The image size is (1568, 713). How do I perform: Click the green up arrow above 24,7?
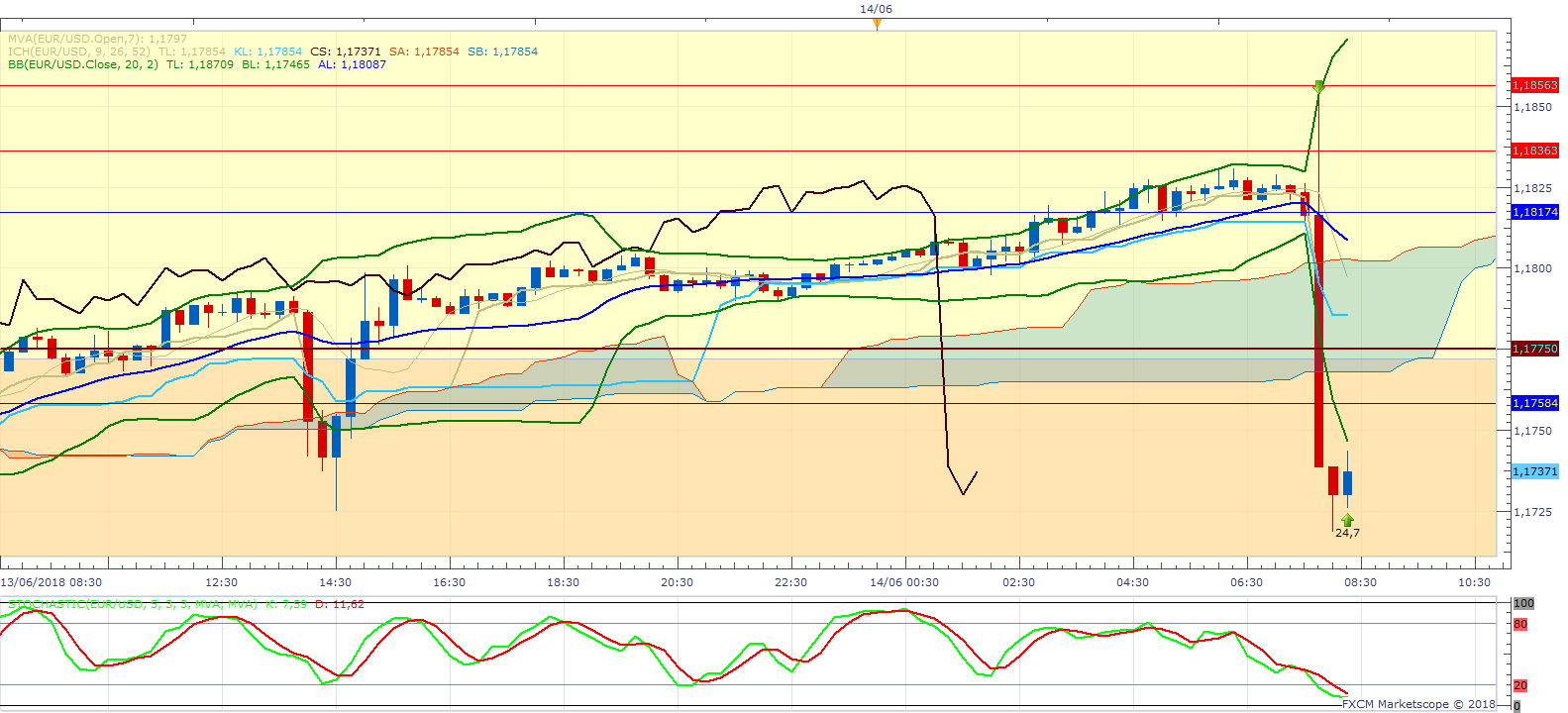1347,519
